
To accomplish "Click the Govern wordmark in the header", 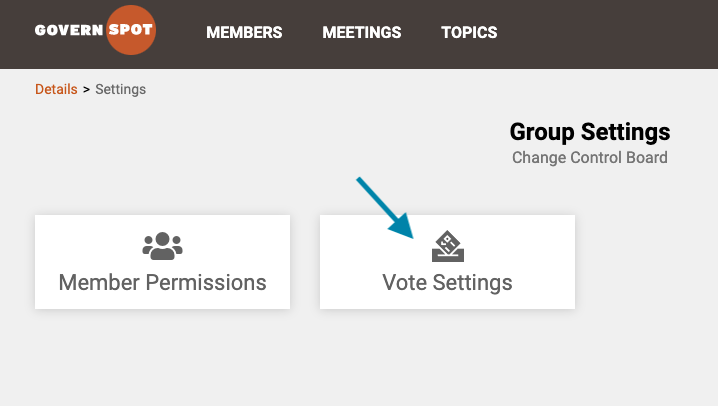I will [69, 30].
